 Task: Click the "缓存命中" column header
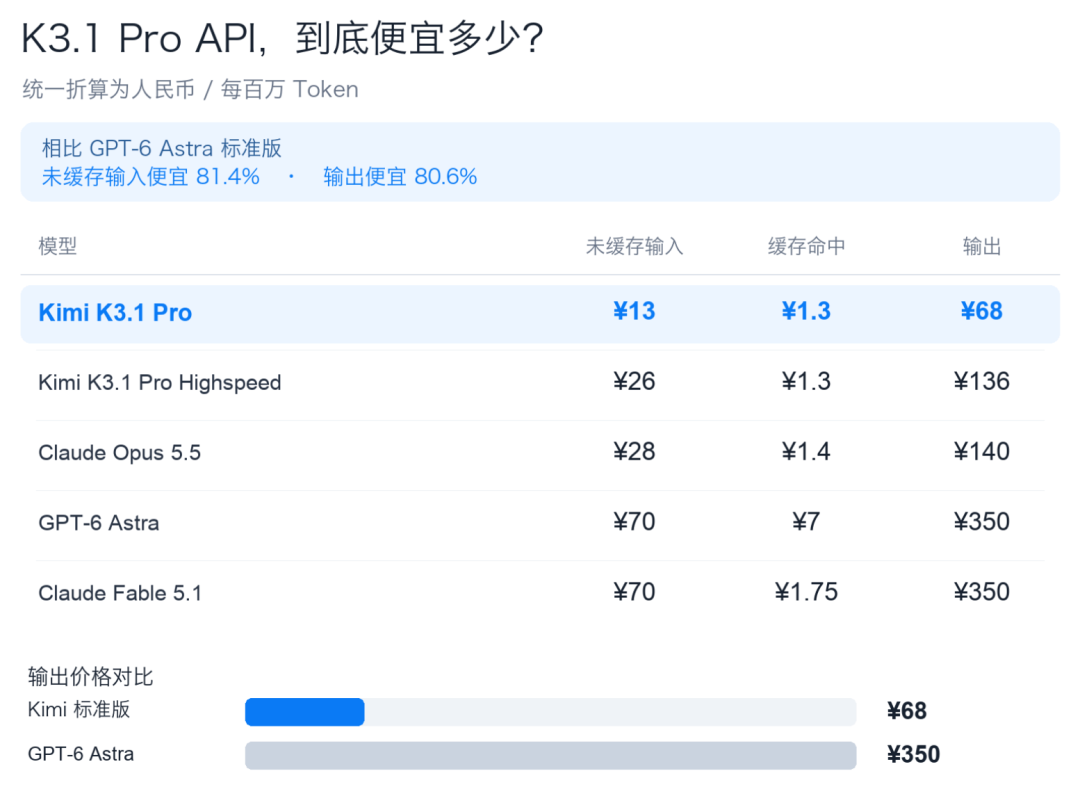(807, 246)
